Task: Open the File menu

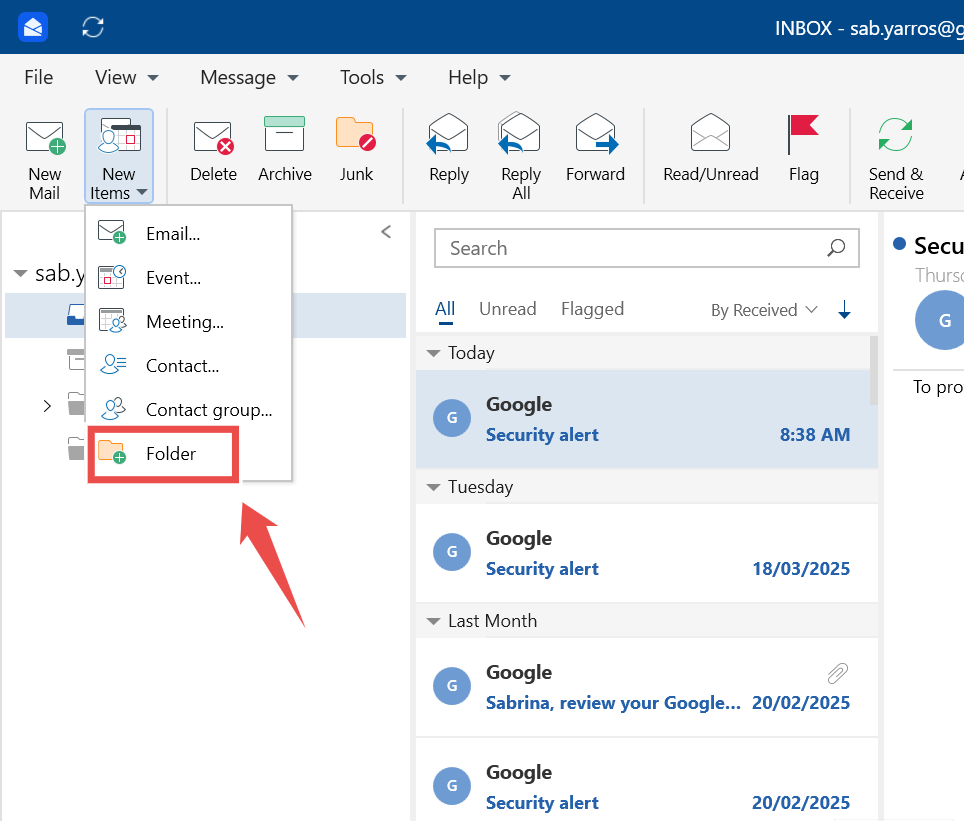Action: 39,77
